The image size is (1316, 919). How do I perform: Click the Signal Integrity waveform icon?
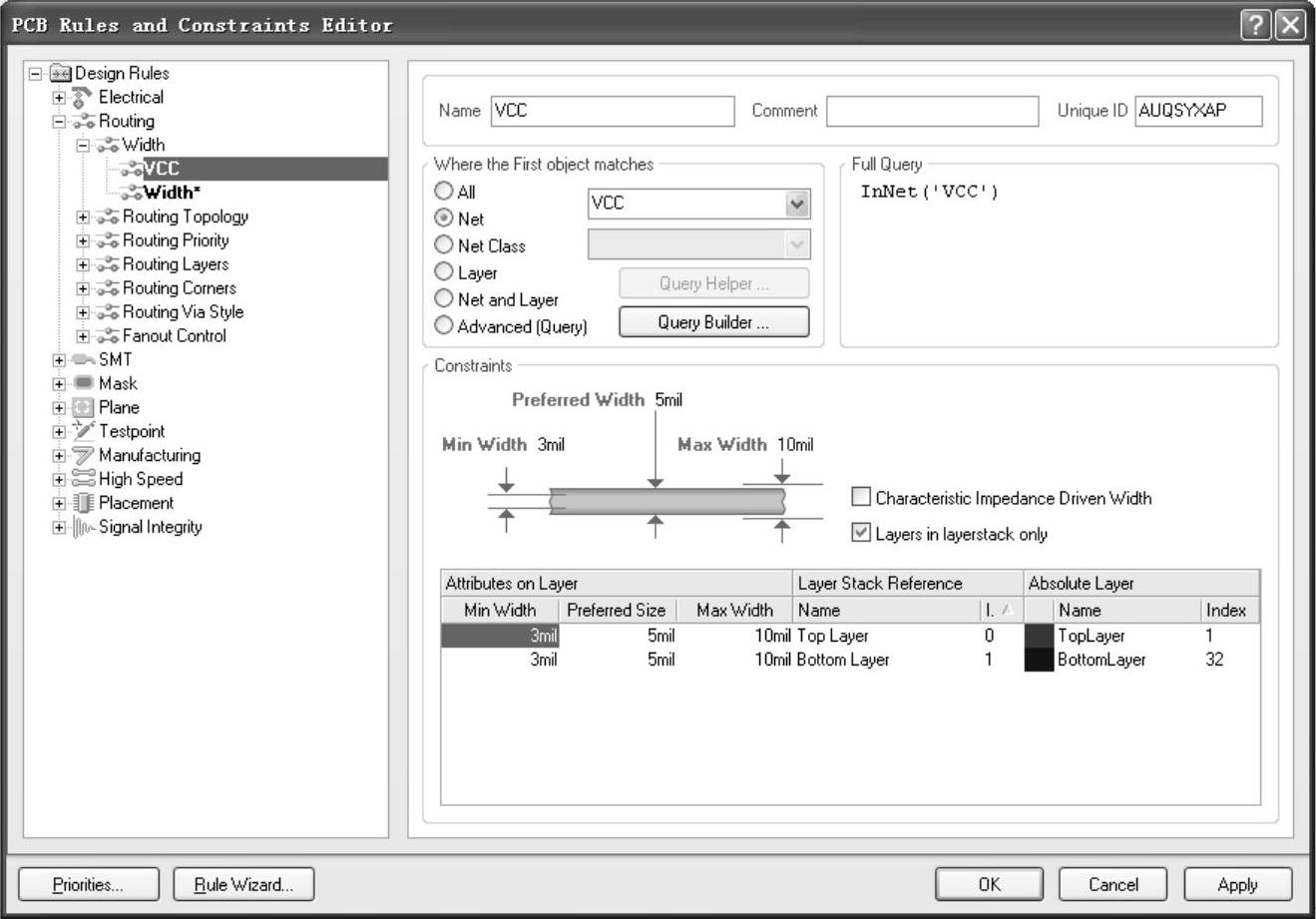coord(84,528)
